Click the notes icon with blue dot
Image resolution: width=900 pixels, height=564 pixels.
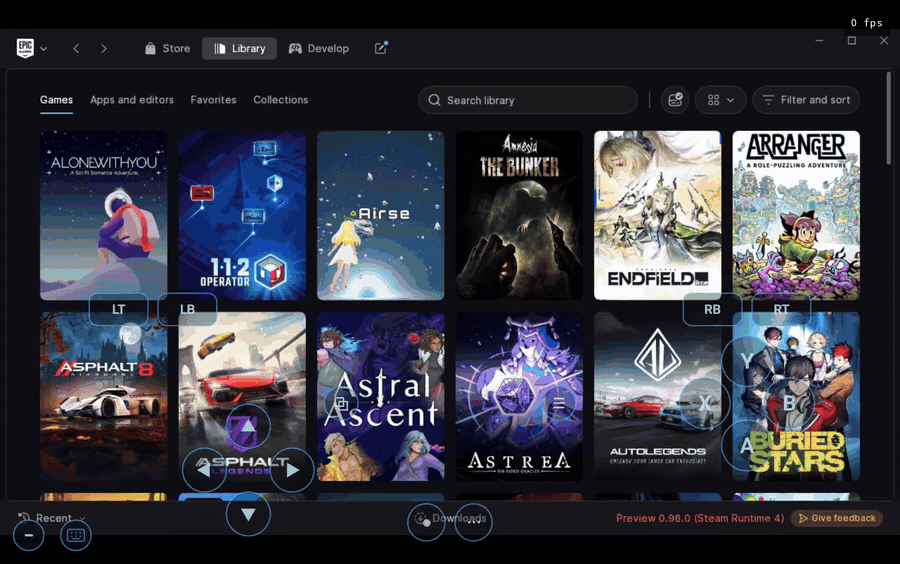381,48
